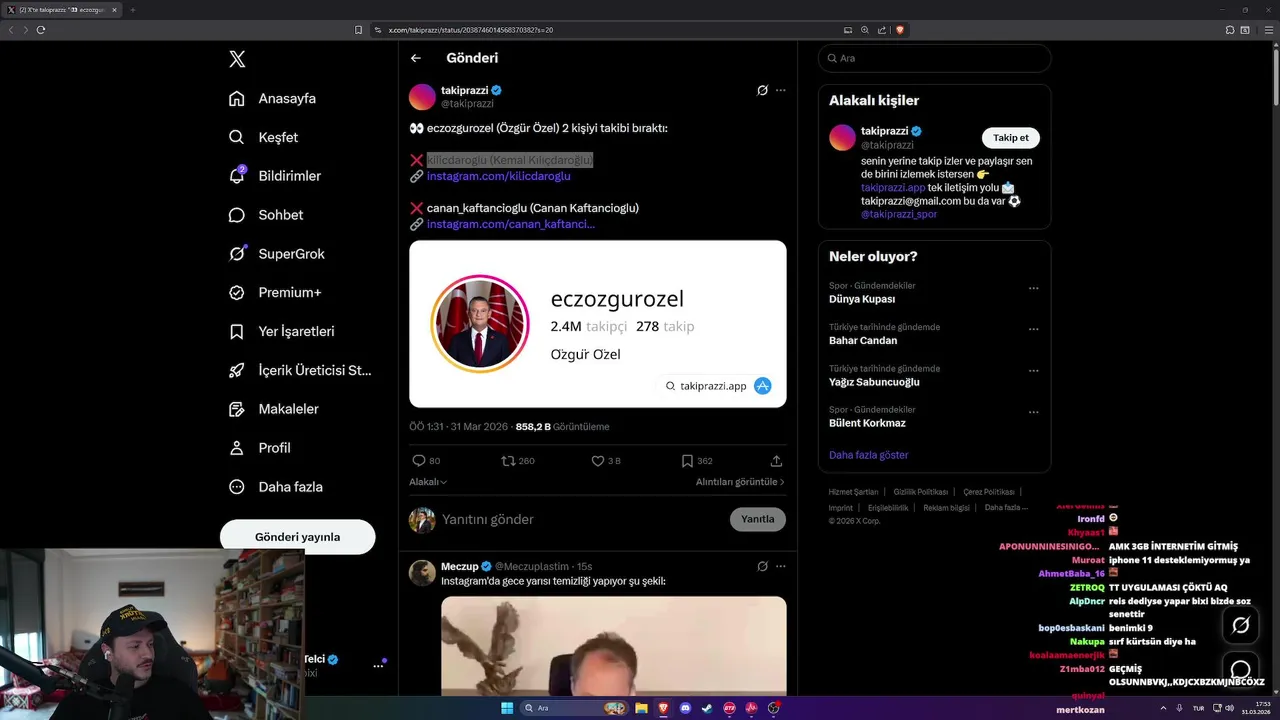The image size is (1280, 720).
Task: Open Profil page
Action: tap(259, 448)
